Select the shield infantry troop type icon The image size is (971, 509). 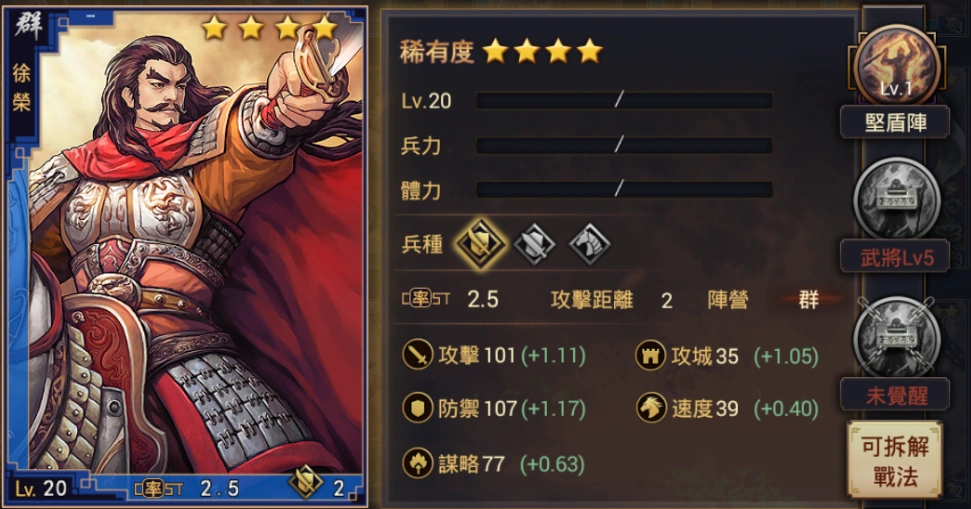(x=480, y=243)
